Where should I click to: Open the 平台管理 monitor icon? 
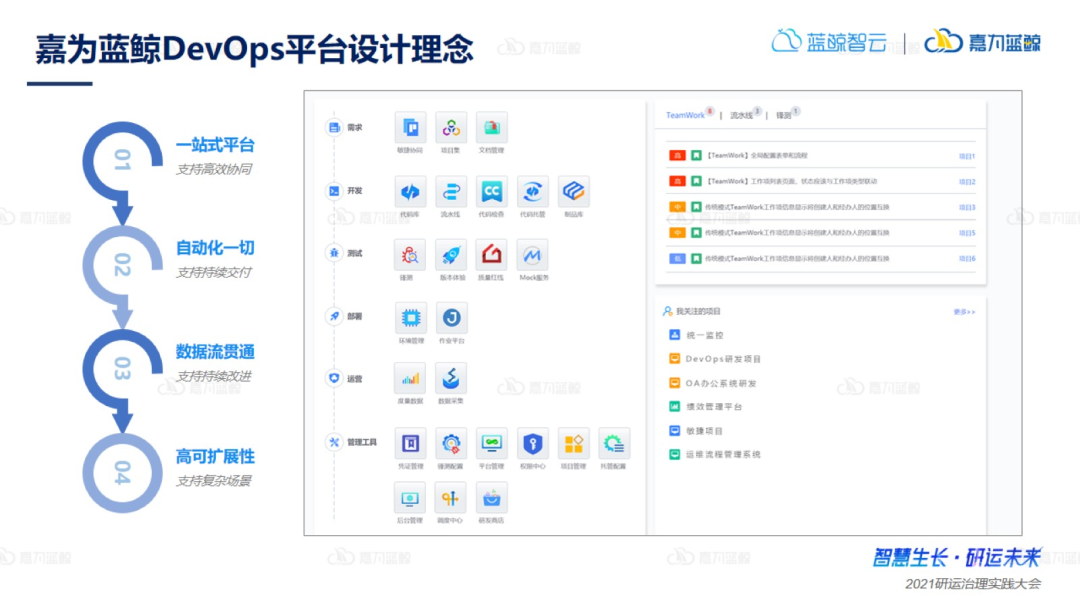[x=491, y=443]
